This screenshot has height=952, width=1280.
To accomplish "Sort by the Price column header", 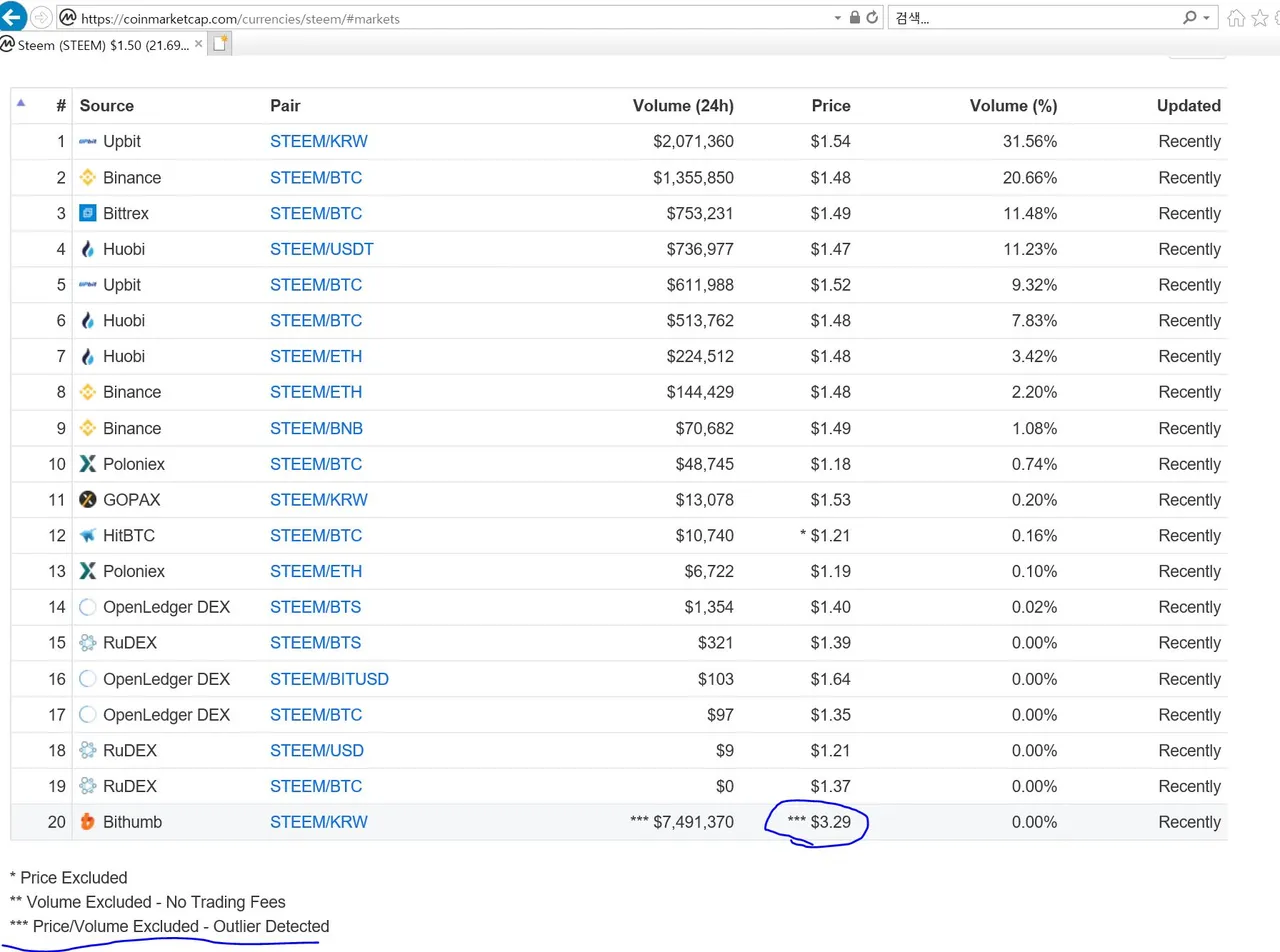I will (831, 106).
